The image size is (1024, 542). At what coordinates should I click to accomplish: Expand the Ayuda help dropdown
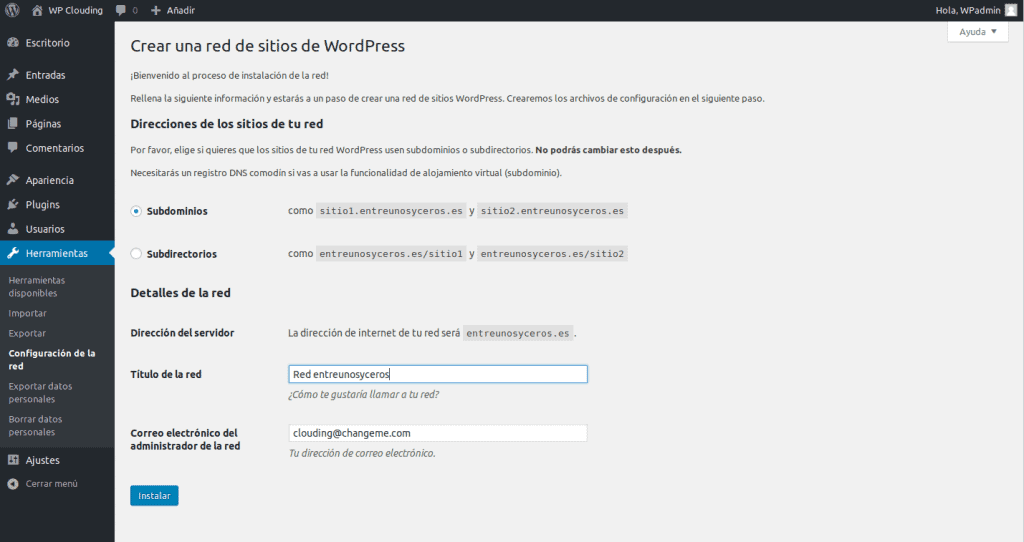[x=978, y=31]
